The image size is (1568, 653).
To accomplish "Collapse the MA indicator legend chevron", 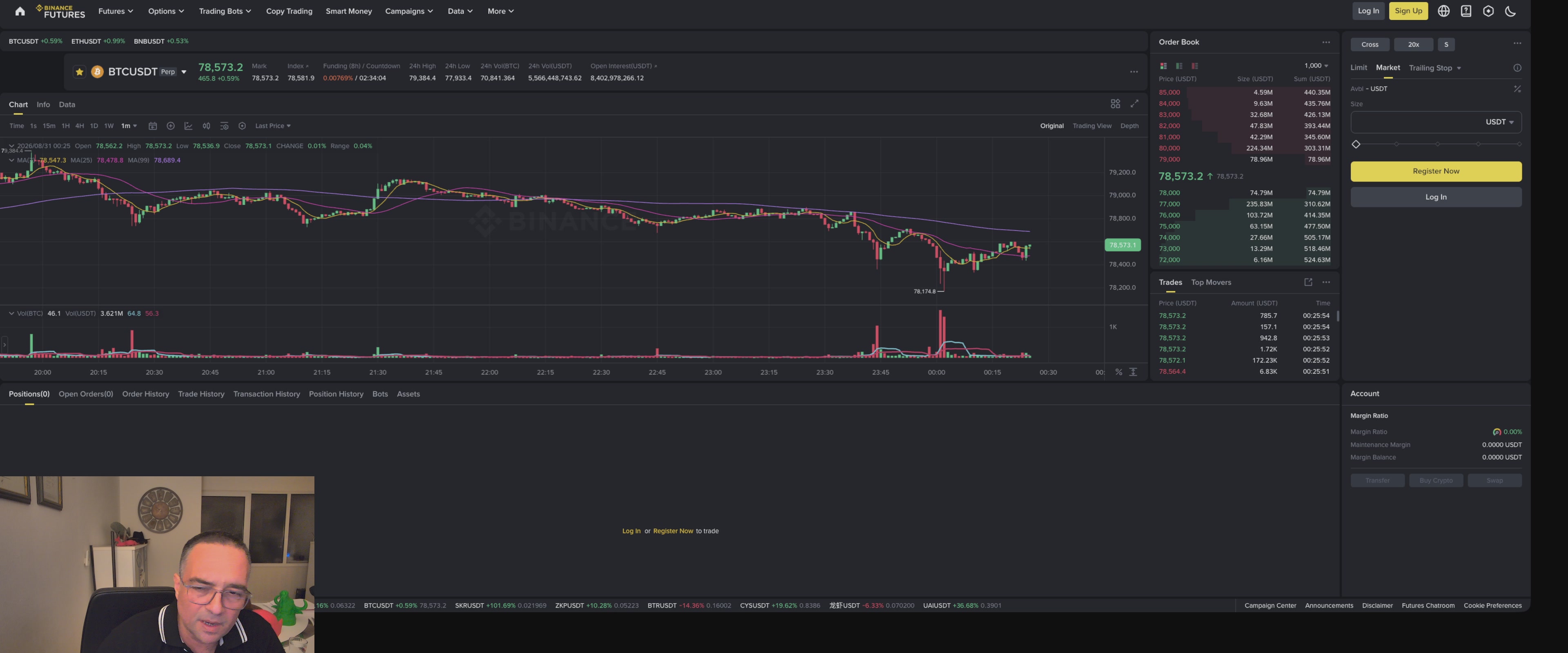I will pyautogui.click(x=11, y=160).
